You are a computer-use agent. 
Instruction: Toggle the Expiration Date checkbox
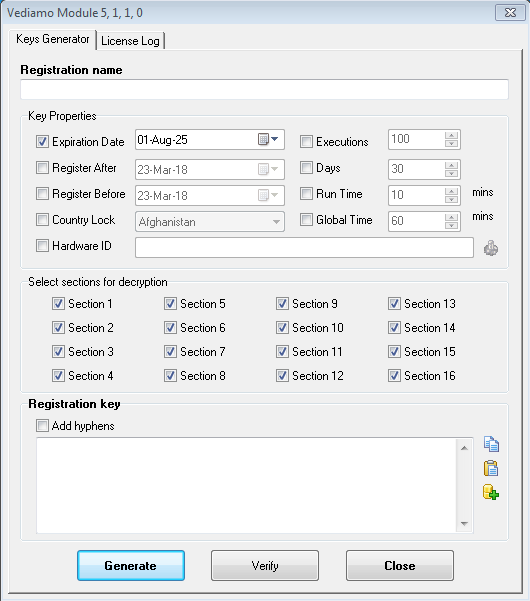pos(42,141)
